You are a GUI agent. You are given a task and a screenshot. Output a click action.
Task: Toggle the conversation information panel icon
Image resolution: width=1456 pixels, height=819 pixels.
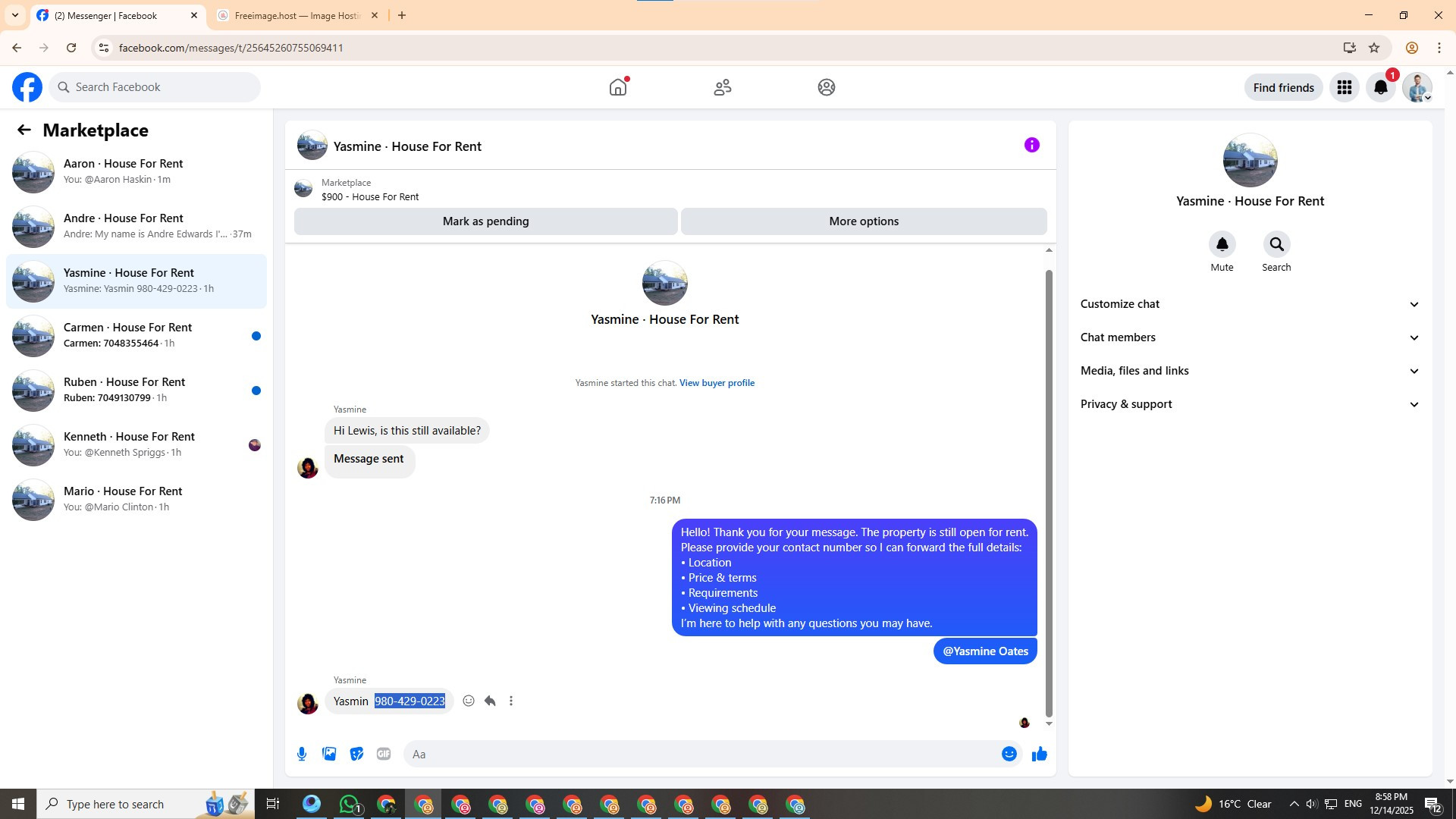click(x=1031, y=145)
